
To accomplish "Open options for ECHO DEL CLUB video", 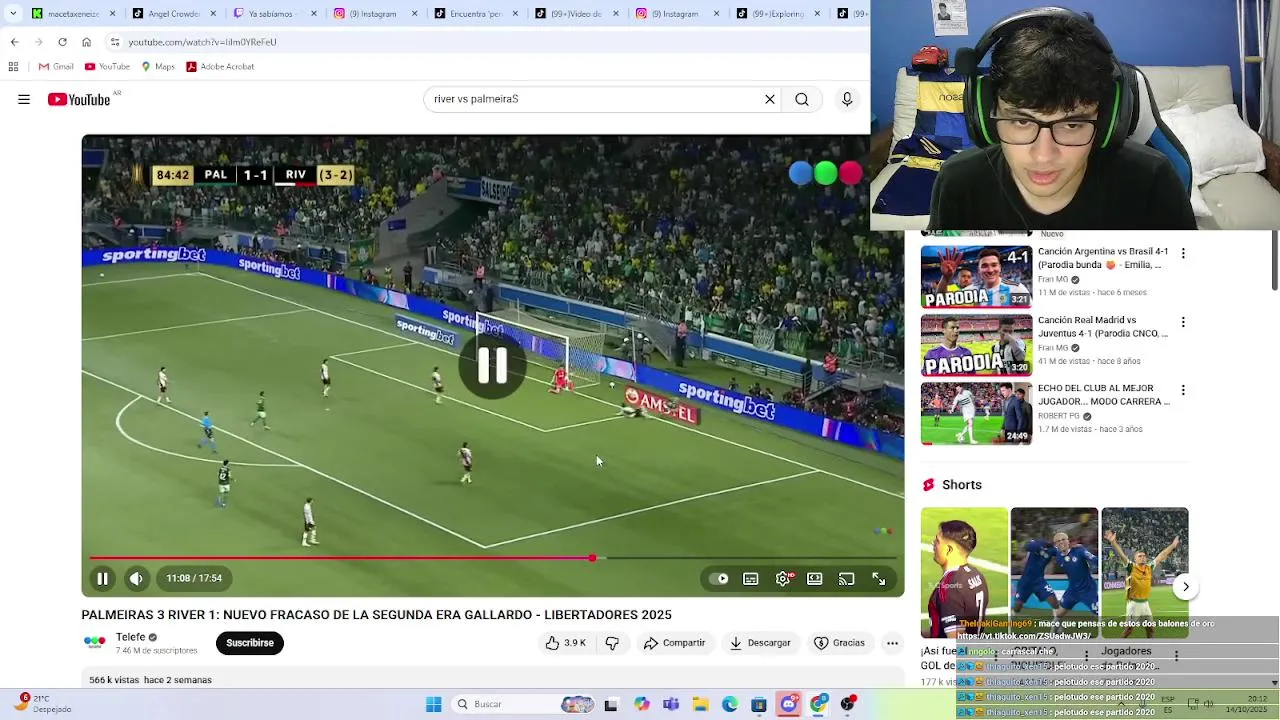I will tap(1183, 390).
